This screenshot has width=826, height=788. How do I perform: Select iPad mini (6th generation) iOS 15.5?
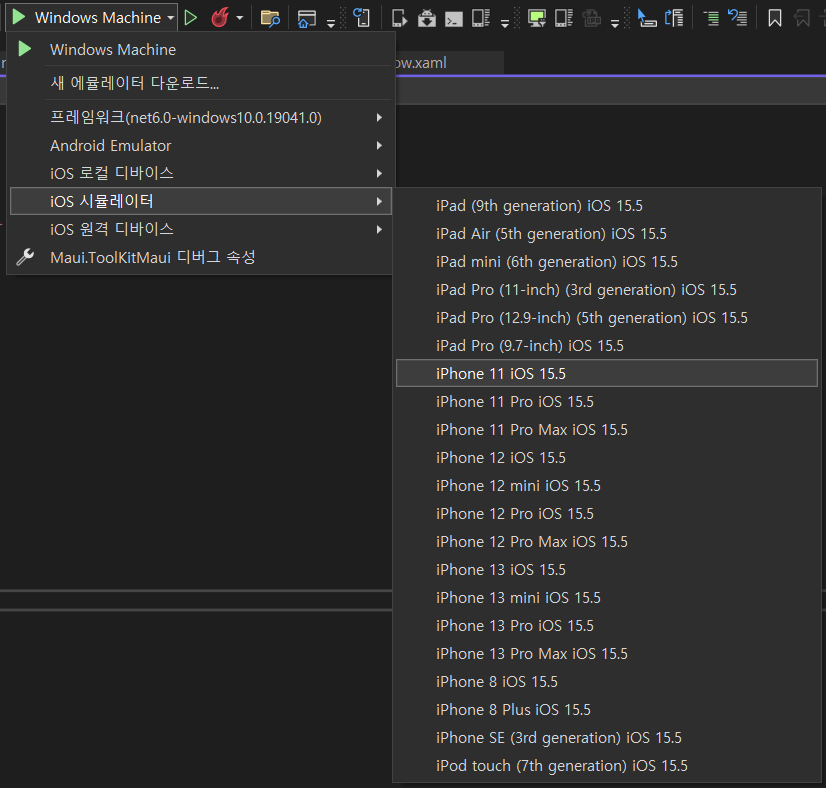606,261
